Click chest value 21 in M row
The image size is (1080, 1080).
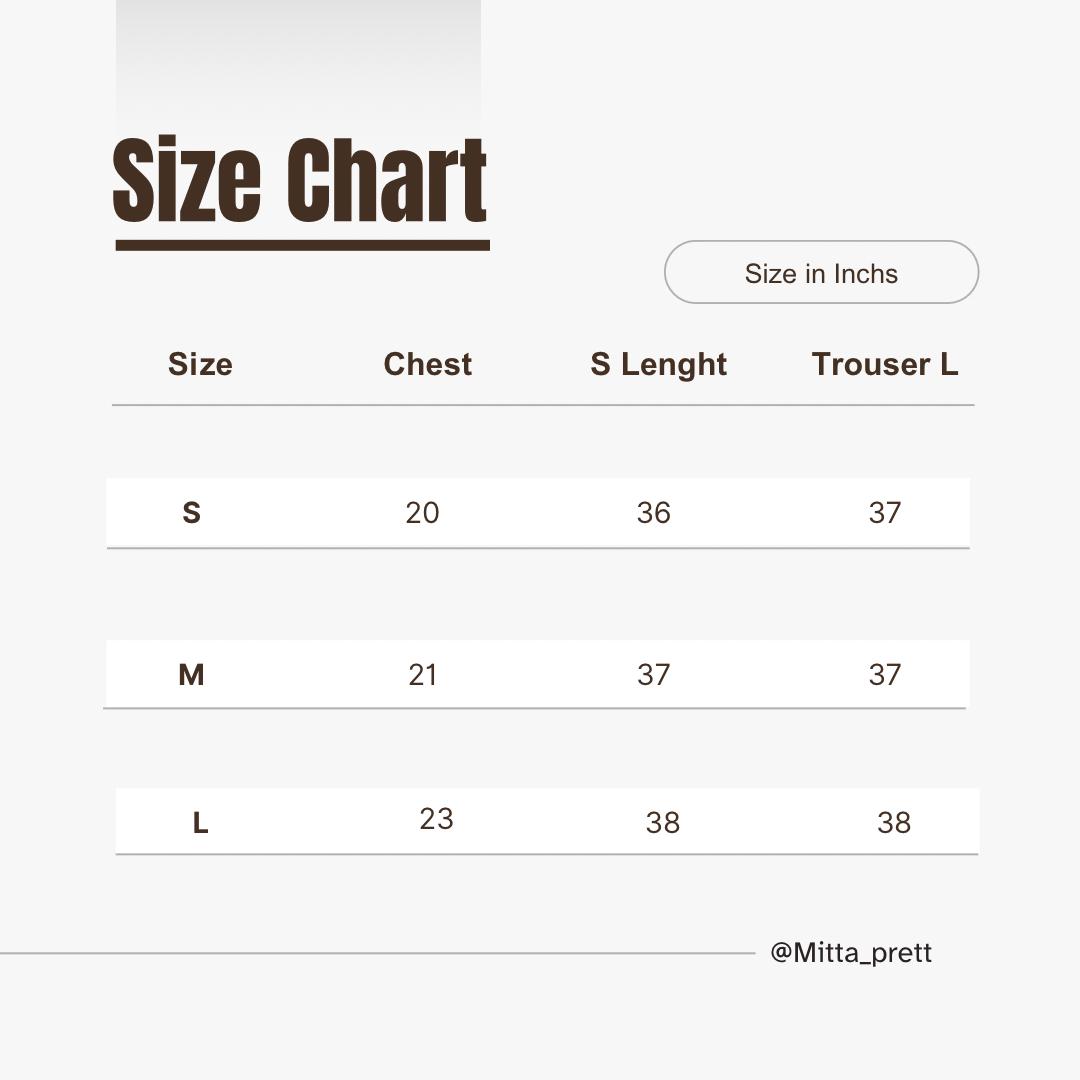(x=423, y=675)
